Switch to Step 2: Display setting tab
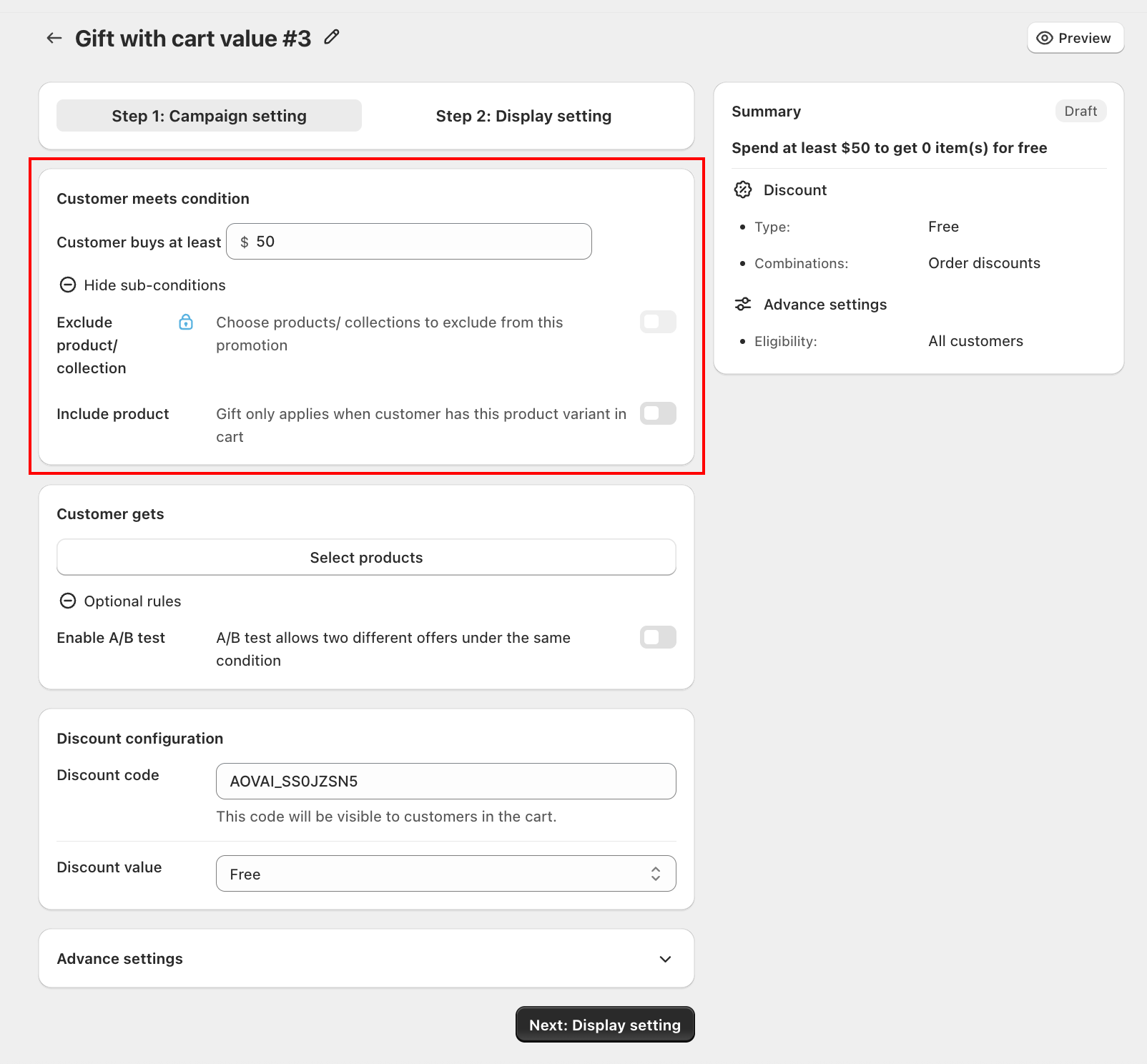This screenshot has height=1064, width=1147. tap(523, 116)
